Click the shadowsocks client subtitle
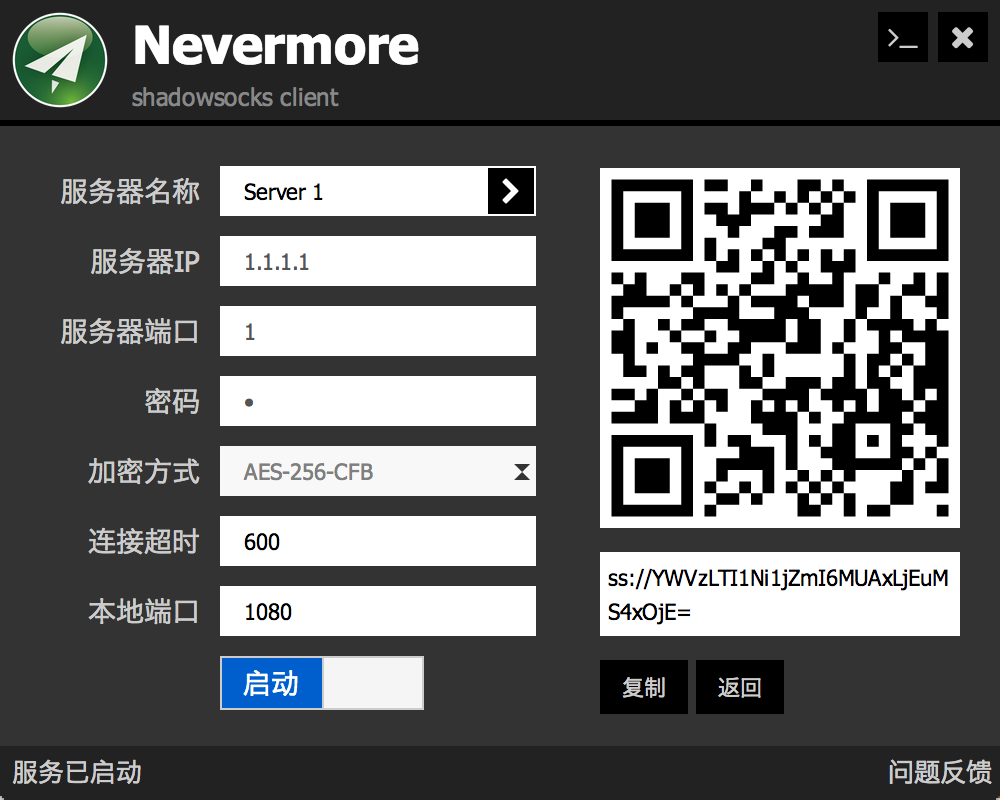Viewport: 1000px width, 800px height. [x=235, y=98]
